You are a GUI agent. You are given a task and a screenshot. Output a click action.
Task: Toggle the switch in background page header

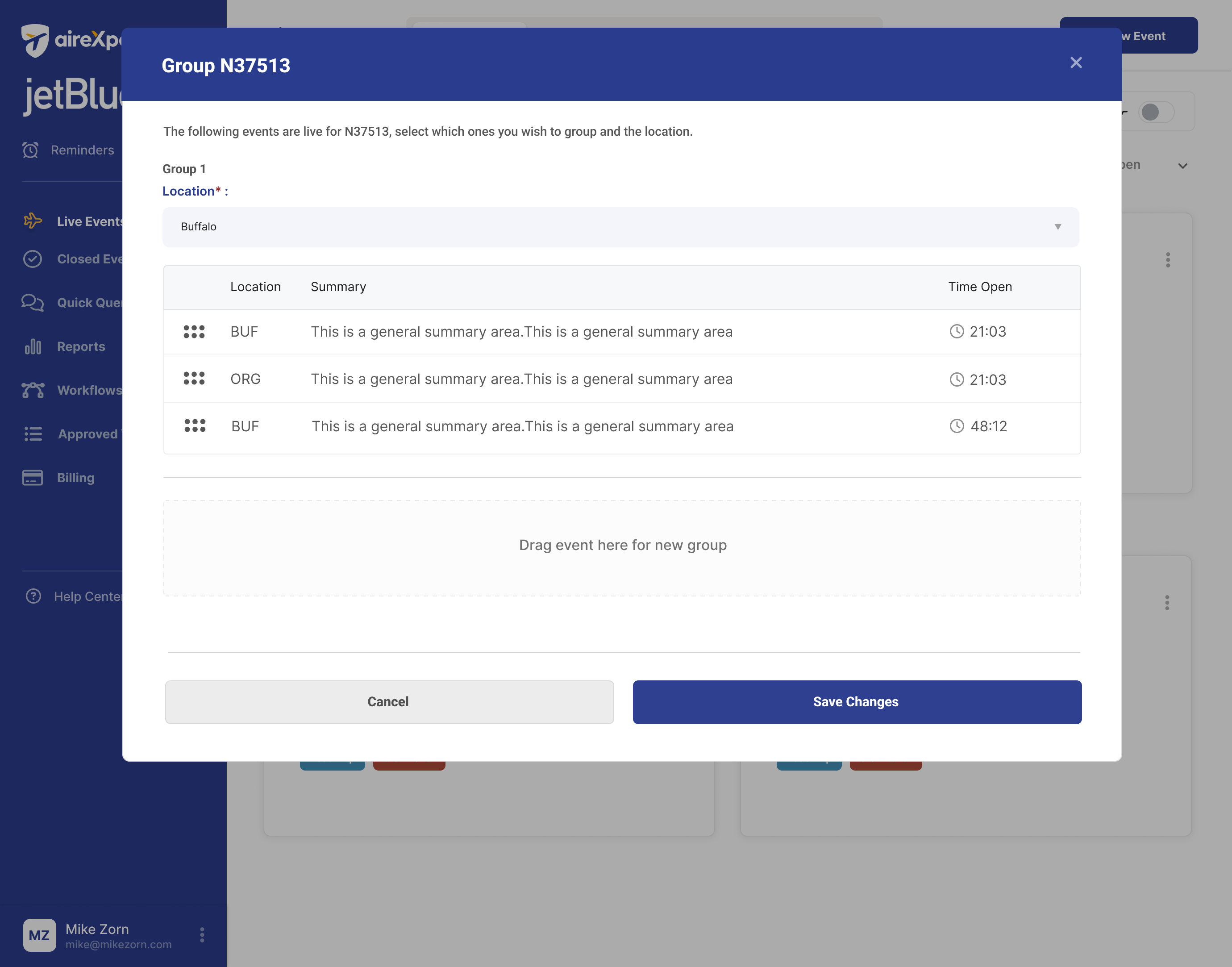click(1156, 112)
